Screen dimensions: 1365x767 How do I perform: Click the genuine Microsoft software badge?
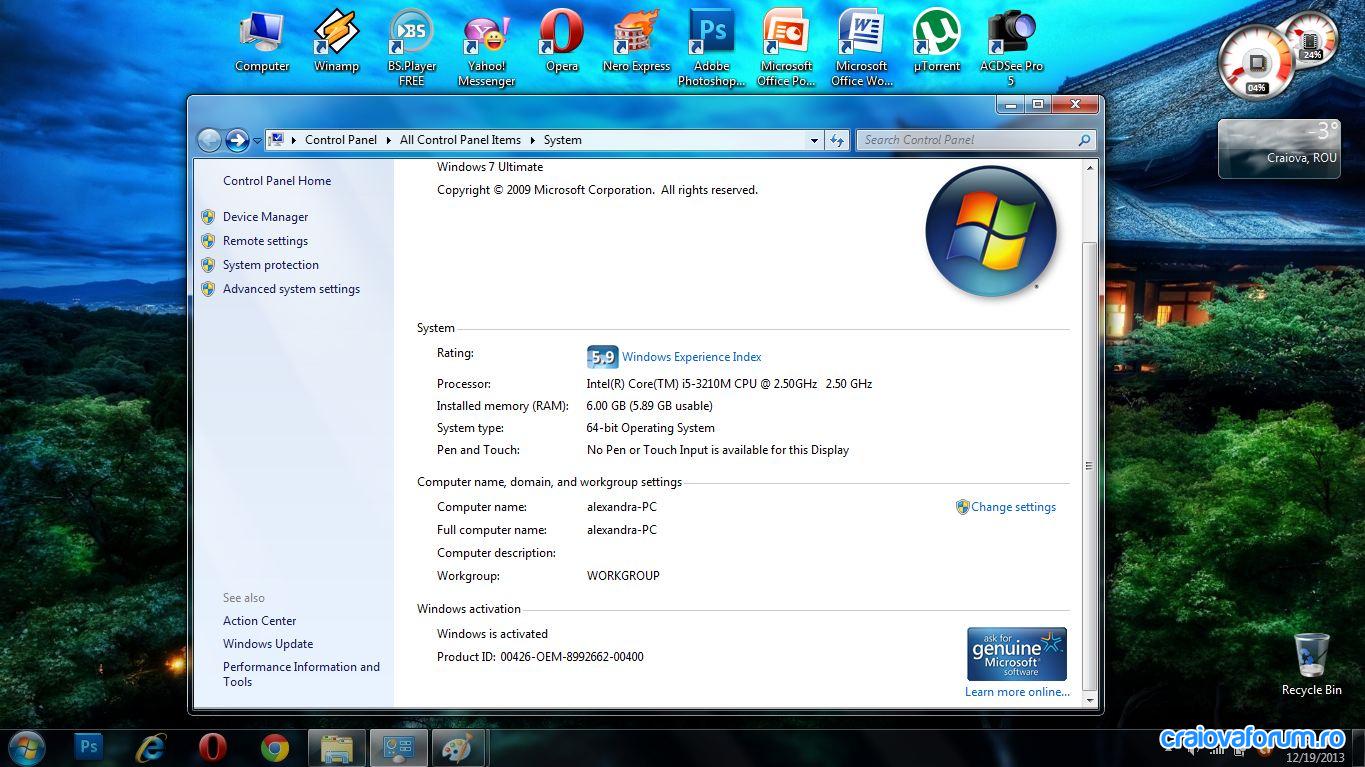tap(1017, 654)
